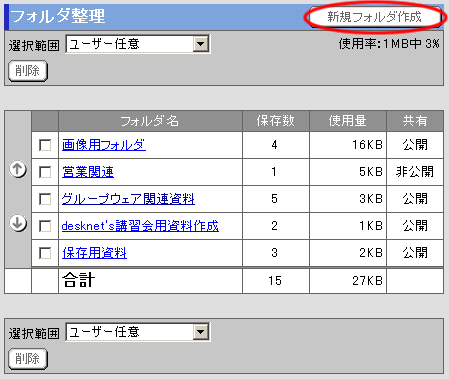Open the 画像用フォルダ link
This screenshot has height=379, width=449.
[x=104, y=145]
